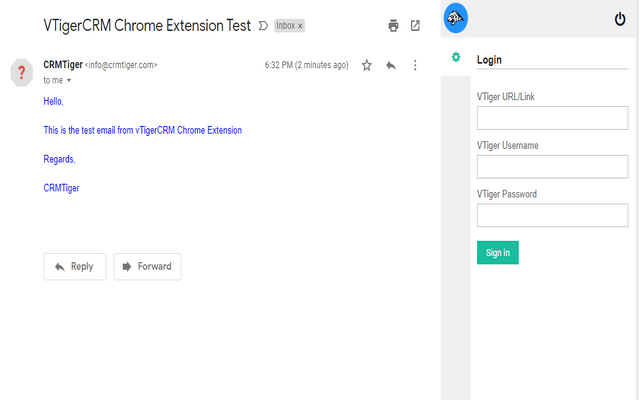Image resolution: width=640 pixels, height=400 pixels.
Task: Click the 'VTiger URL/Link' label
Action: pyautogui.click(x=505, y=97)
